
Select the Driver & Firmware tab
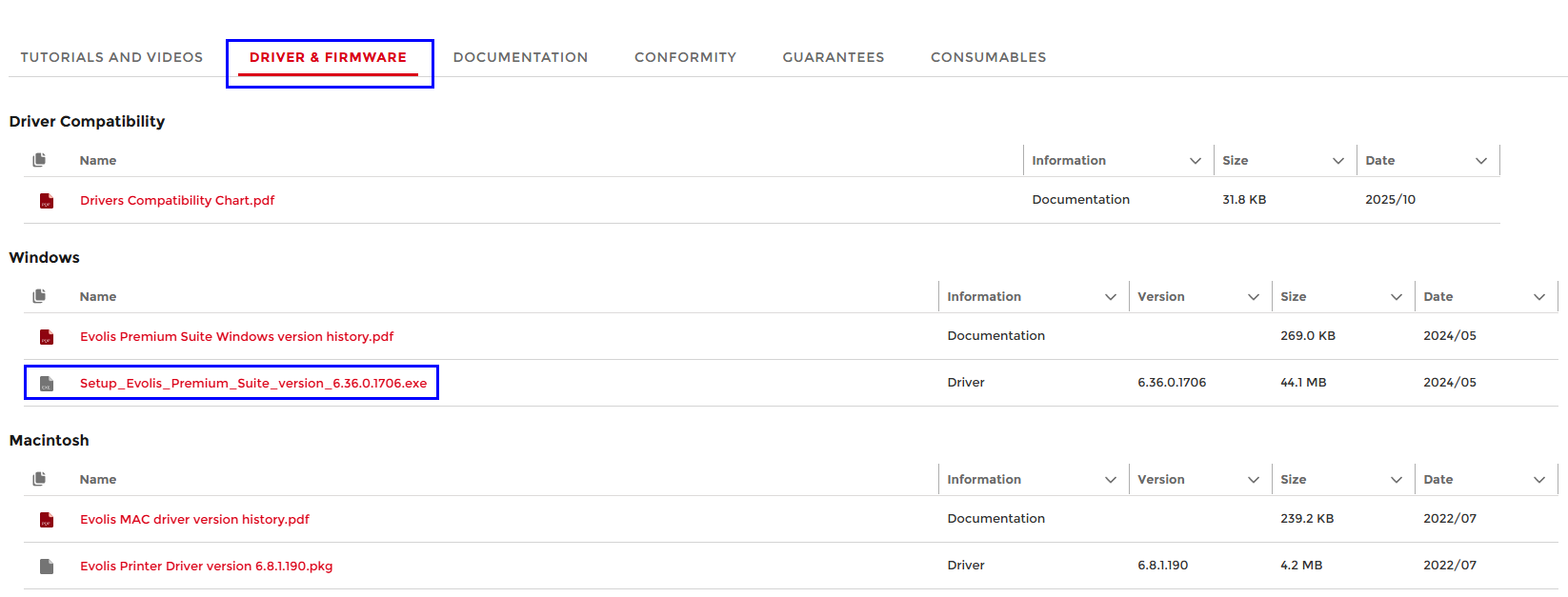pos(328,57)
